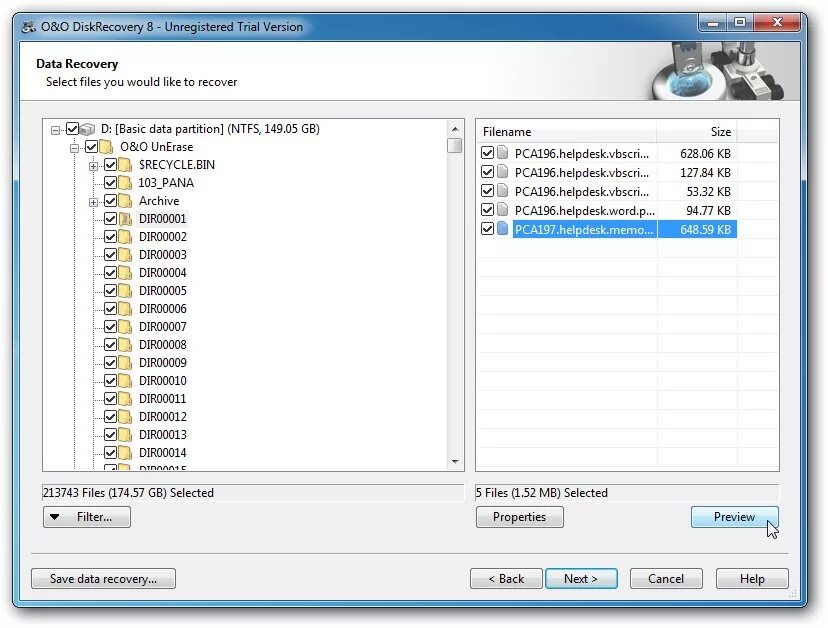
Task: Click the DIR00012 folder icon
Action: [125, 416]
